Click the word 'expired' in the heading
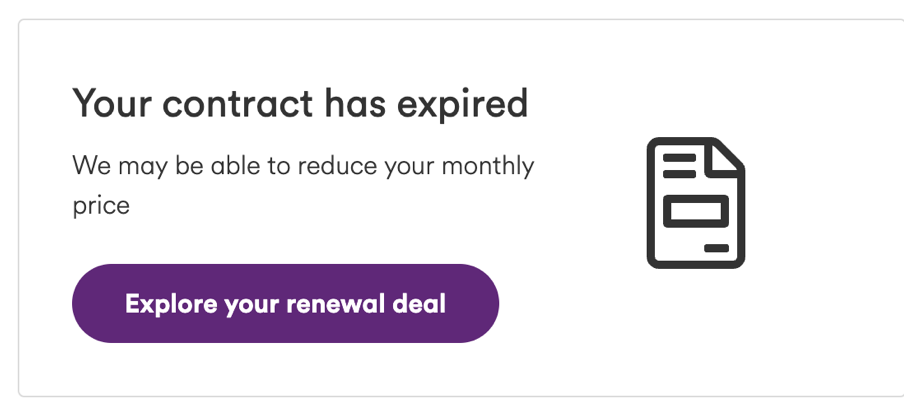 [x=463, y=105]
